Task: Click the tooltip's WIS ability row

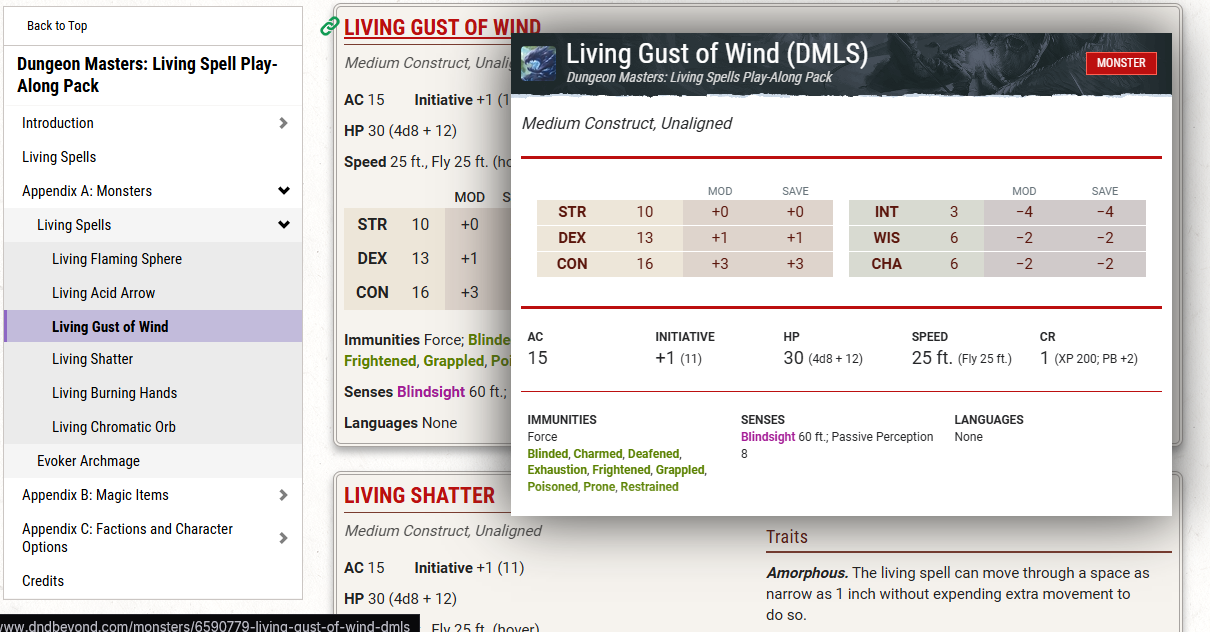Action: (997, 238)
